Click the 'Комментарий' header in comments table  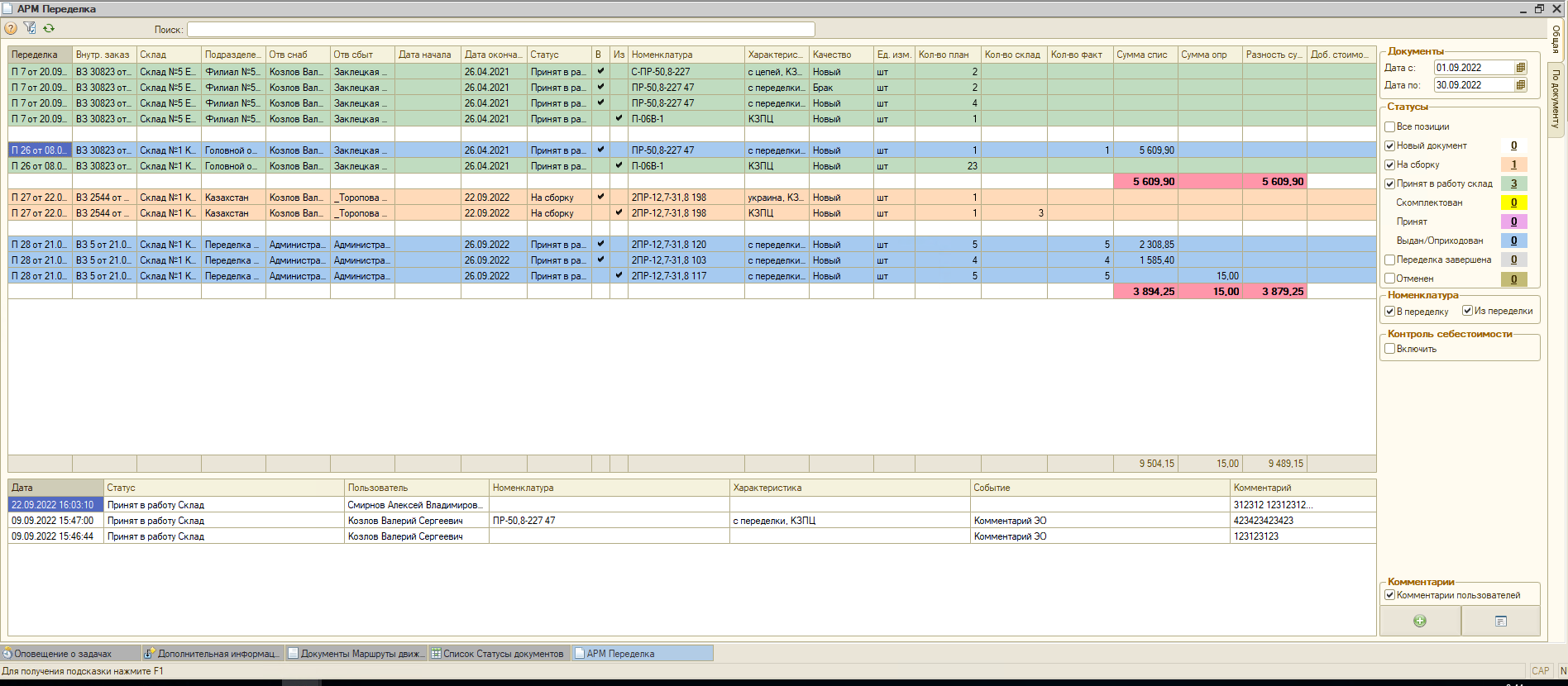click(x=1303, y=488)
